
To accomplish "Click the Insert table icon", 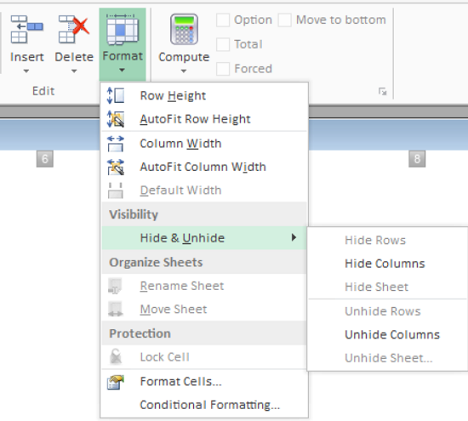I will click(27, 29).
